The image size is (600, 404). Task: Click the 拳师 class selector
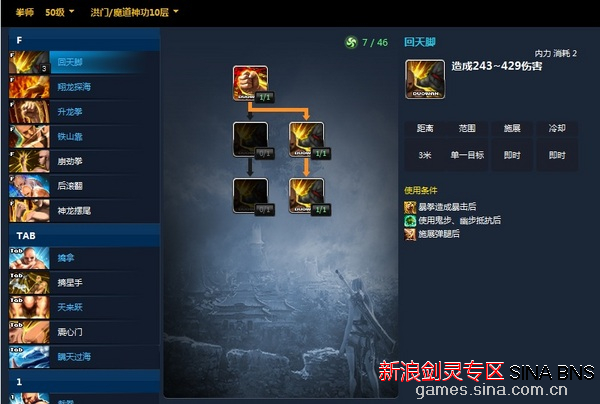click(24, 12)
